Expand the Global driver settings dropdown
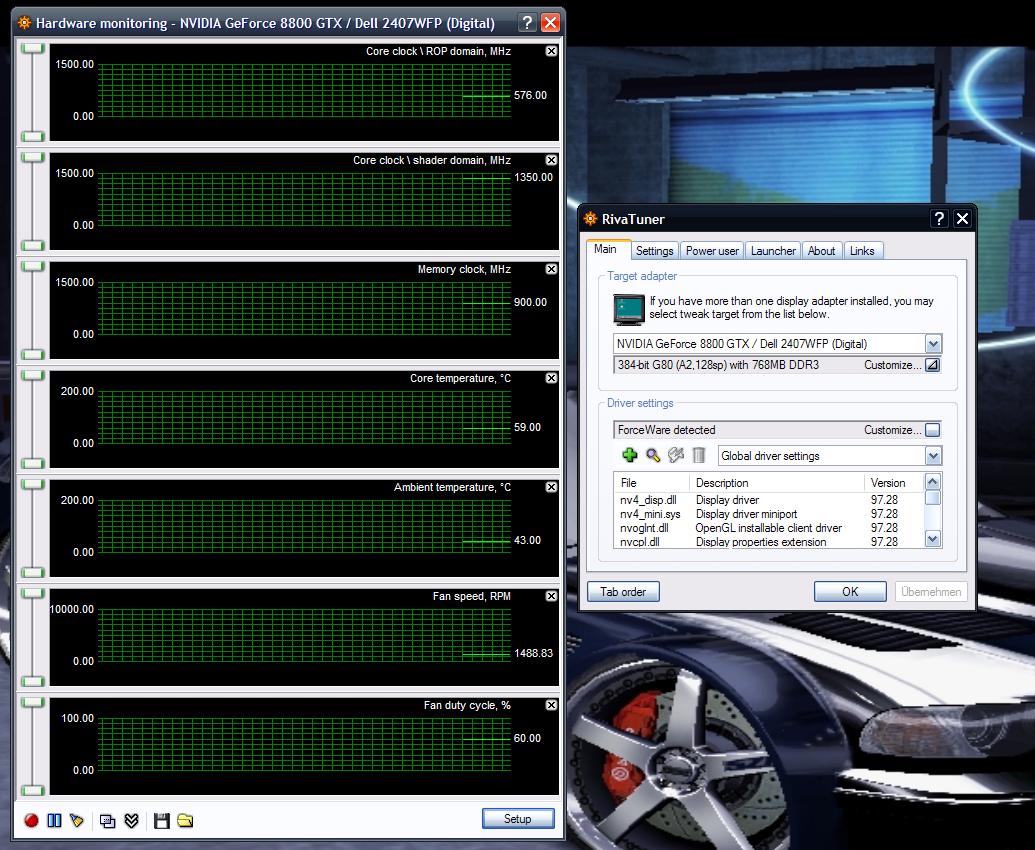The image size is (1035, 850). click(933, 455)
